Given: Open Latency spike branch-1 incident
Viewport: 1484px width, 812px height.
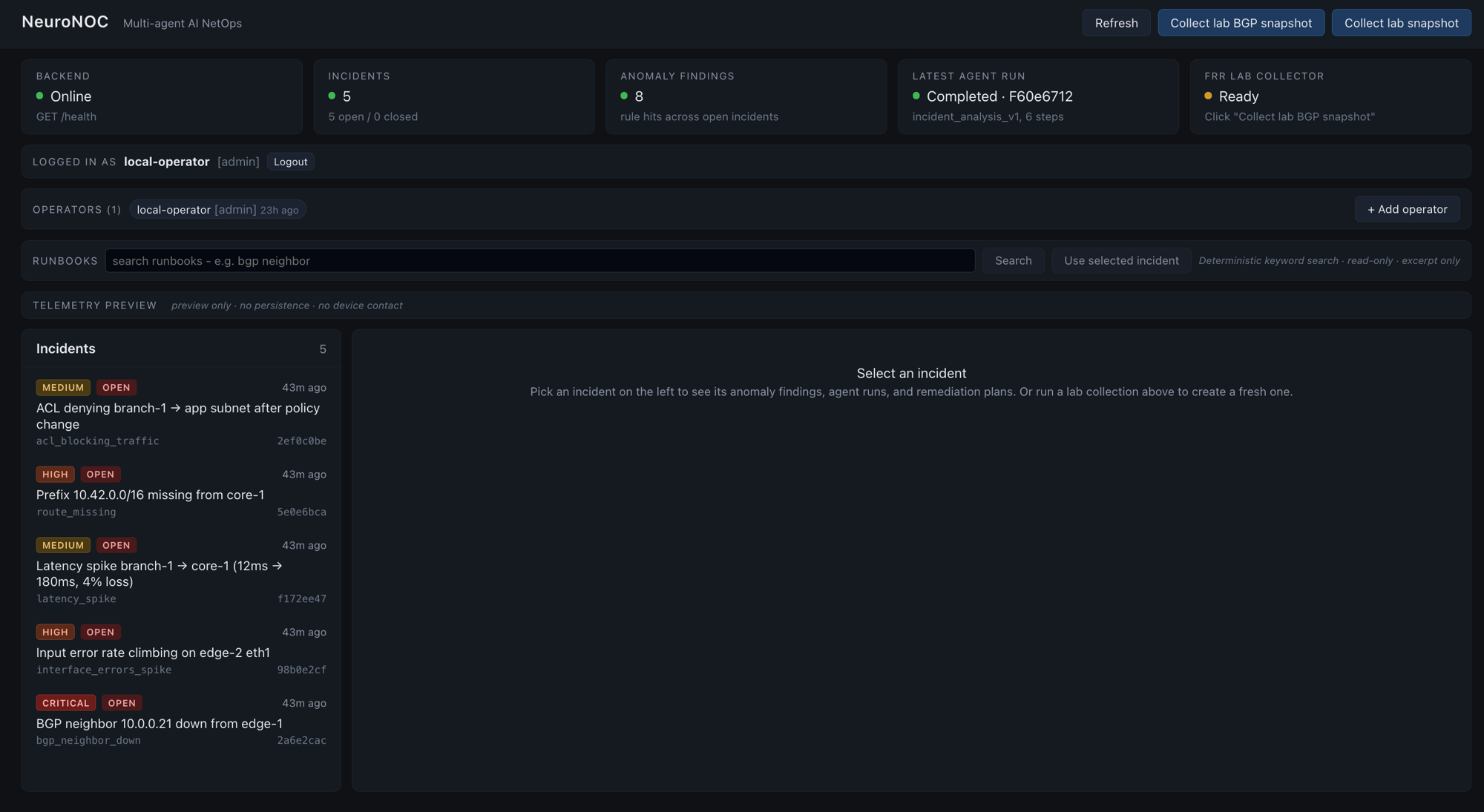Looking at the screenshot, I should 181,572.
